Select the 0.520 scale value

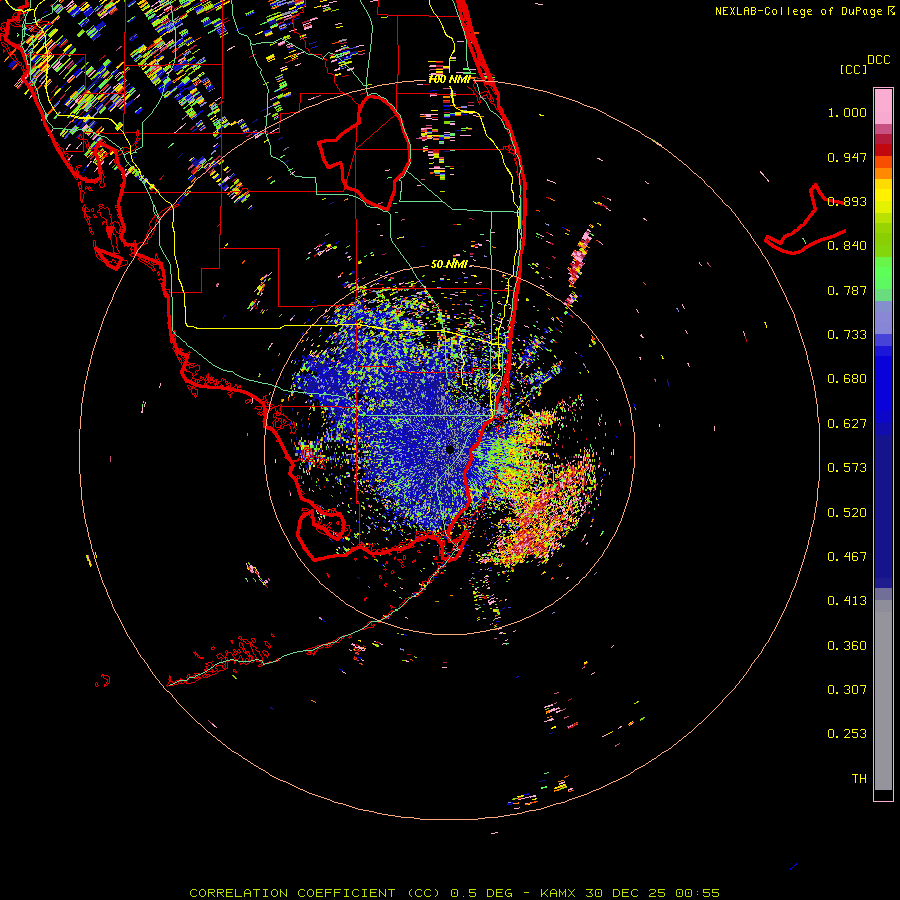pos(847,513)
